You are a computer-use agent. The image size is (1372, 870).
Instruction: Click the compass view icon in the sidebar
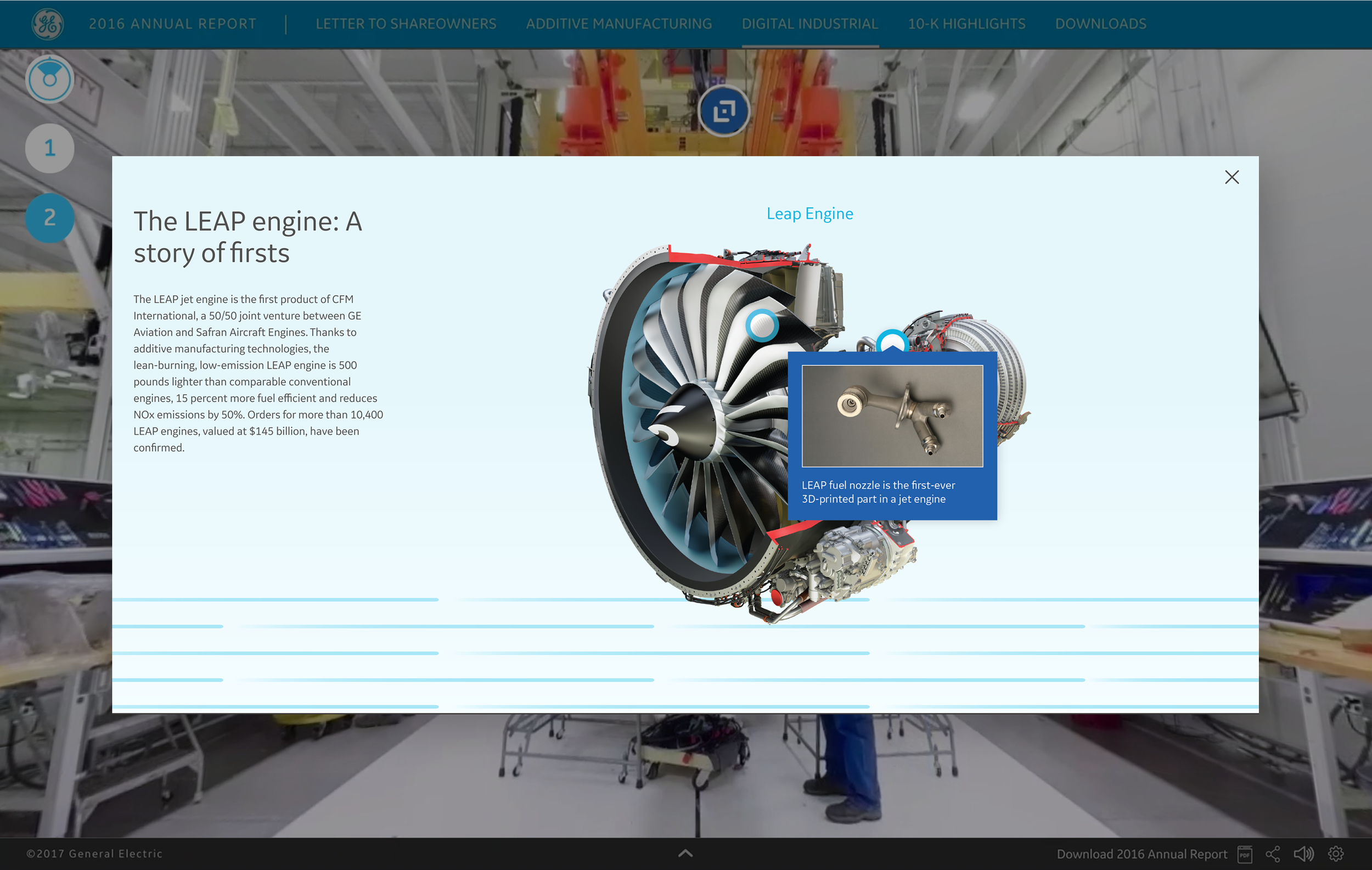(x=49, y=79)
